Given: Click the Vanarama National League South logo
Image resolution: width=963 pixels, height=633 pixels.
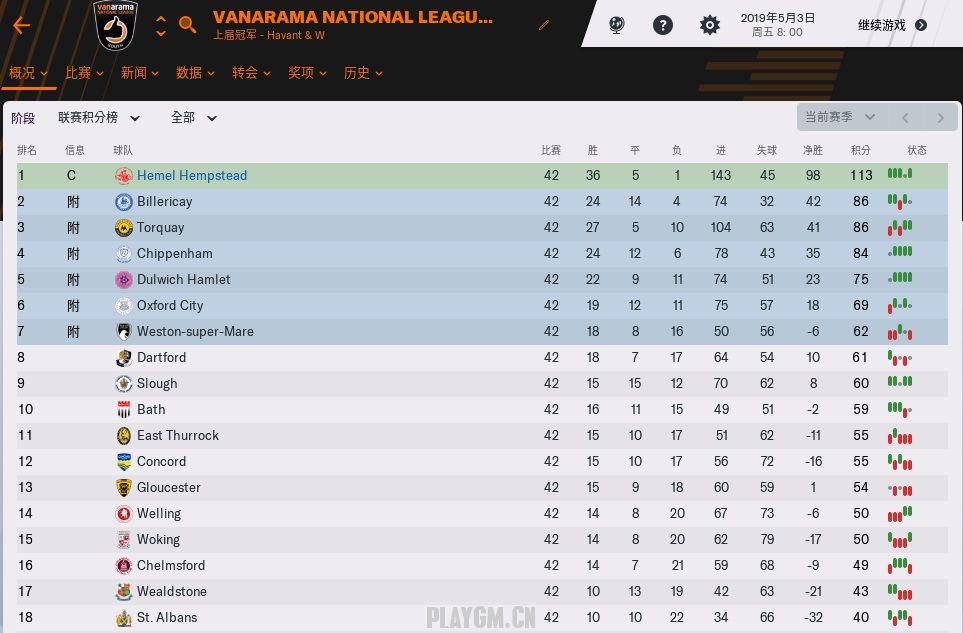Looking at the screenshot, I should coord(115,25).
